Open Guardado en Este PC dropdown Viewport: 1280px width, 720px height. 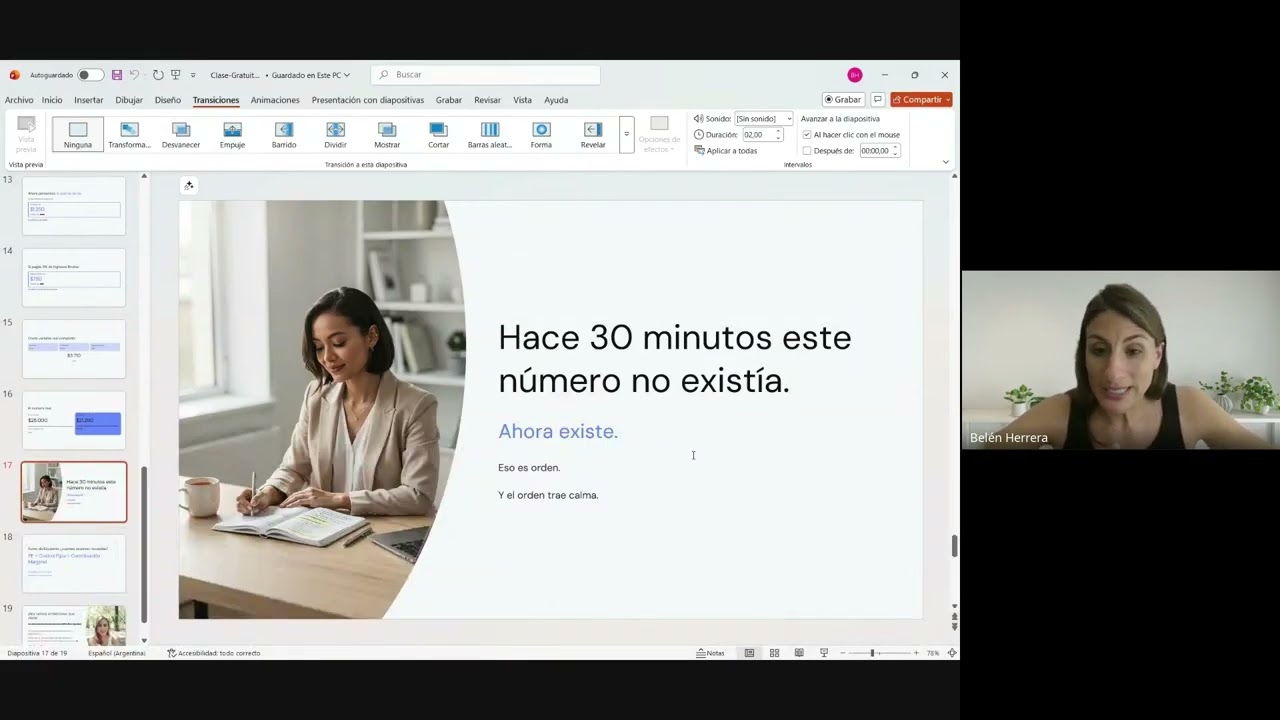[311, 75]
